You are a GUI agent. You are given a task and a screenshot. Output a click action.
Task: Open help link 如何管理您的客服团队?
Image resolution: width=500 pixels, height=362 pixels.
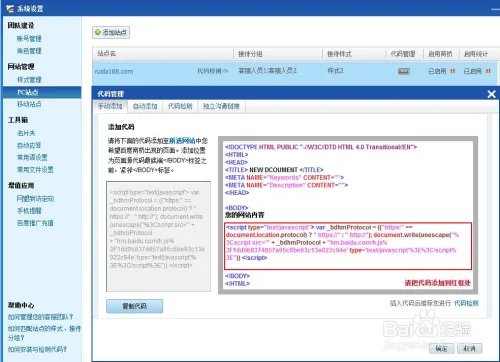(41, 317)
